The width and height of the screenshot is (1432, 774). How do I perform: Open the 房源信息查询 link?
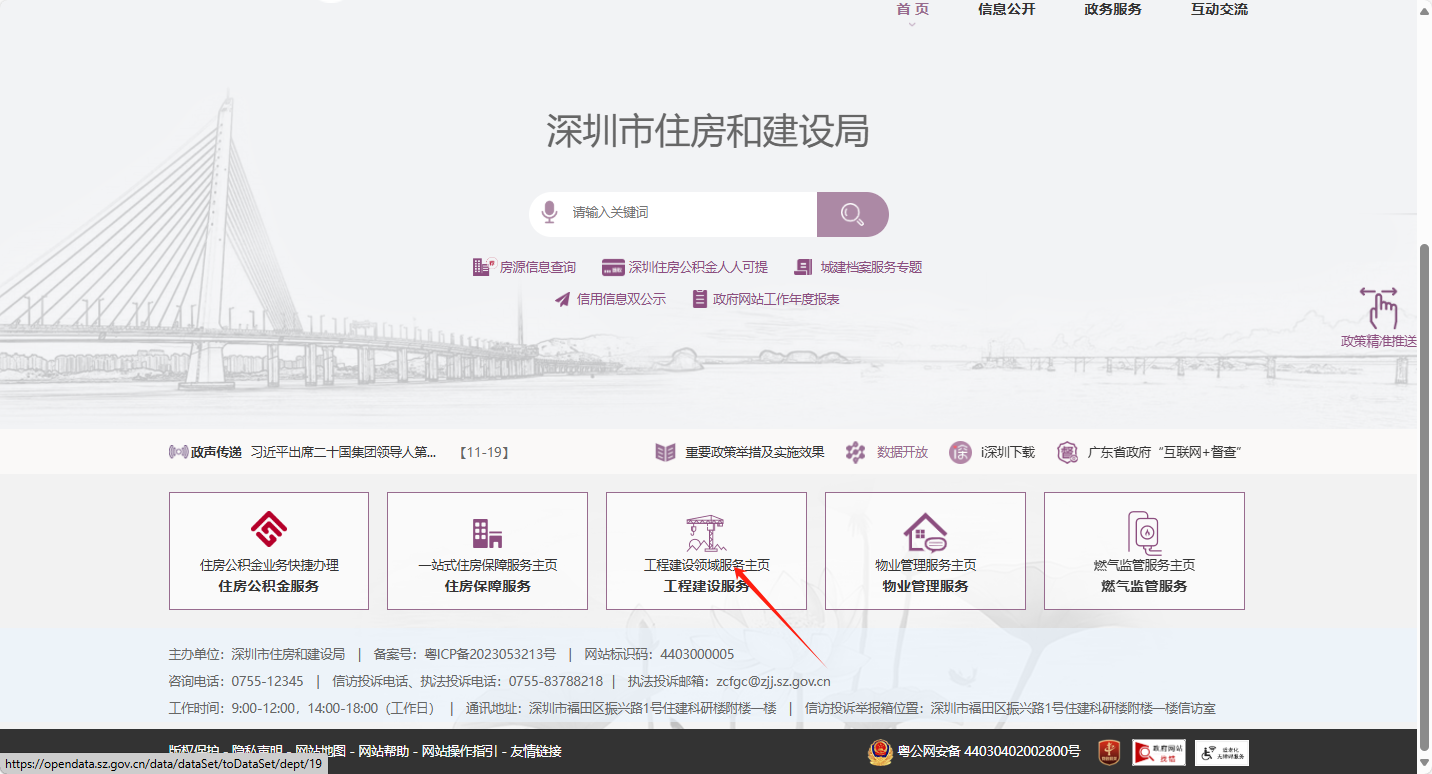pos(538,267)
